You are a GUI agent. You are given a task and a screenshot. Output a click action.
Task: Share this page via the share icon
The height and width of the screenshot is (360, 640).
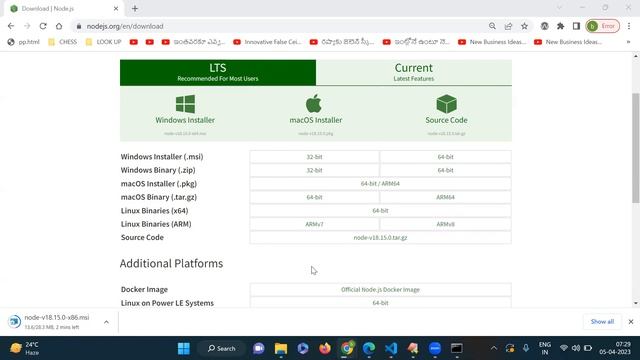(x=508, y=26)
